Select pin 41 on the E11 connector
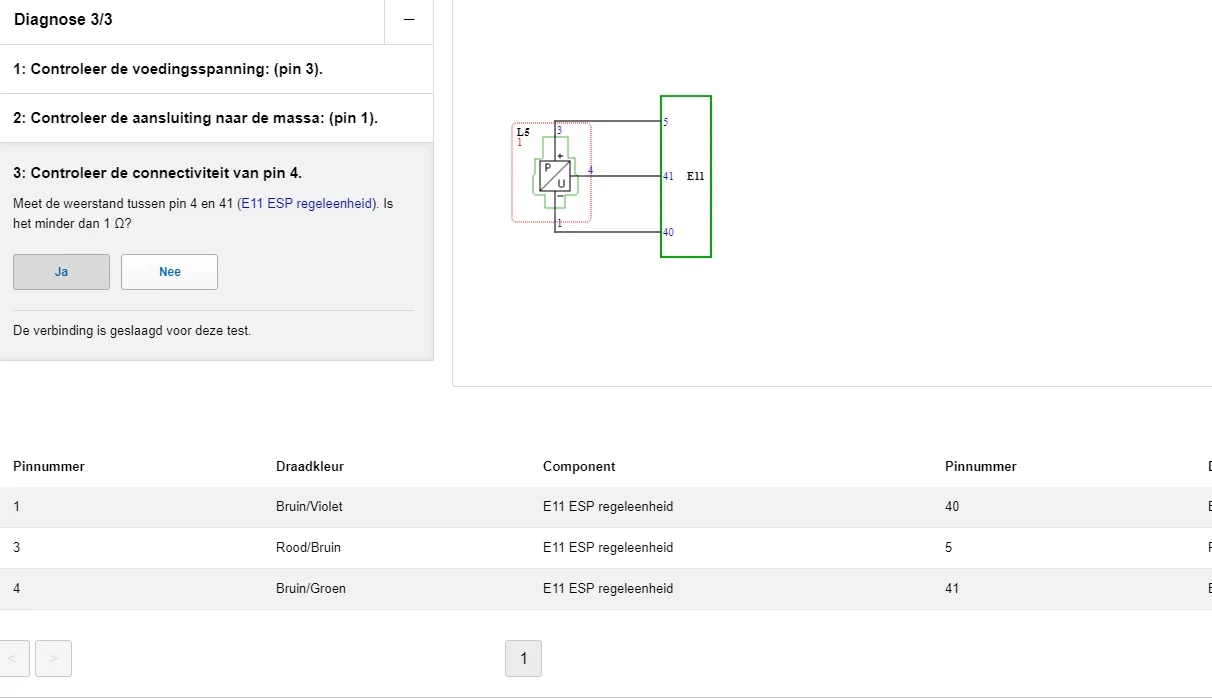The image size is (1212, 698). tap(668, 177)
